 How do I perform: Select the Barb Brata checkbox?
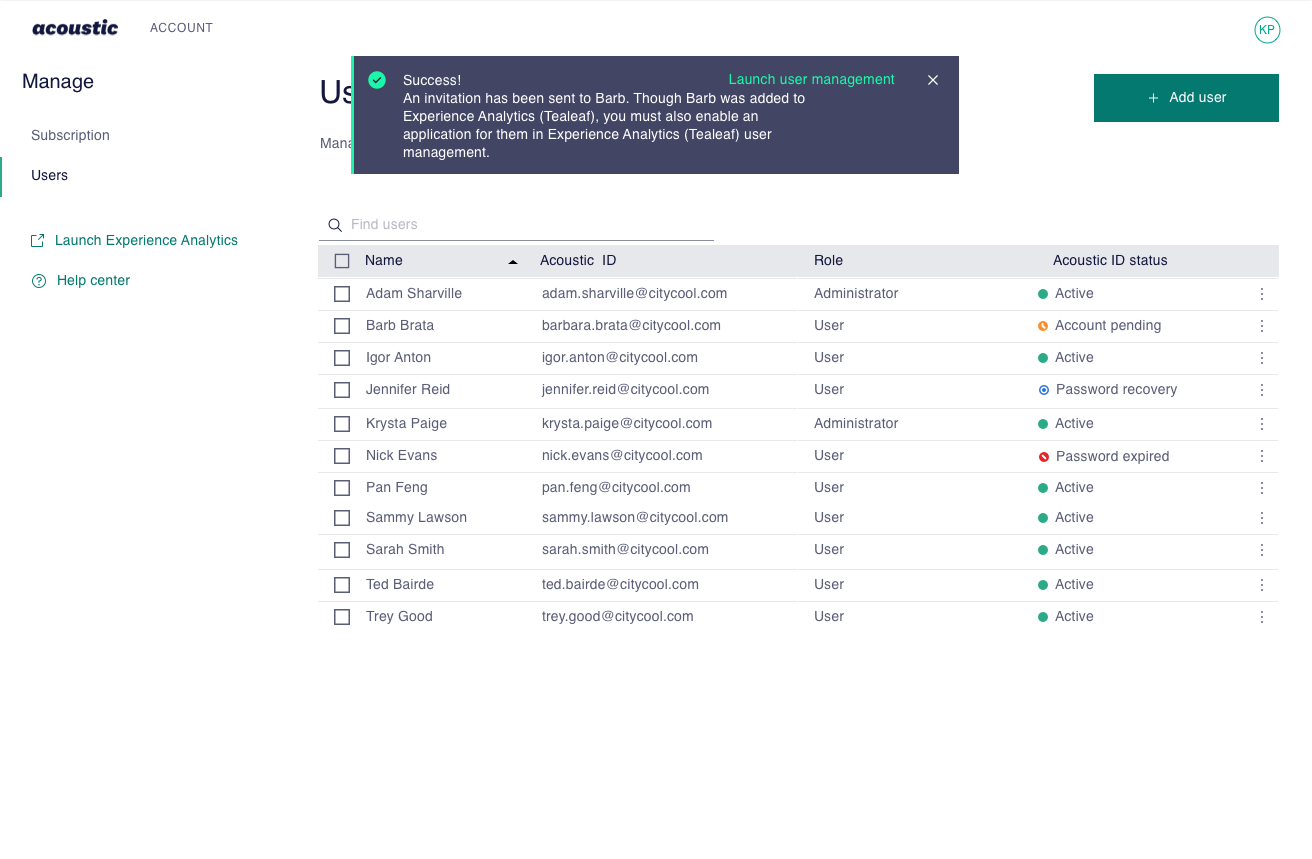click(x=342, y=326)
